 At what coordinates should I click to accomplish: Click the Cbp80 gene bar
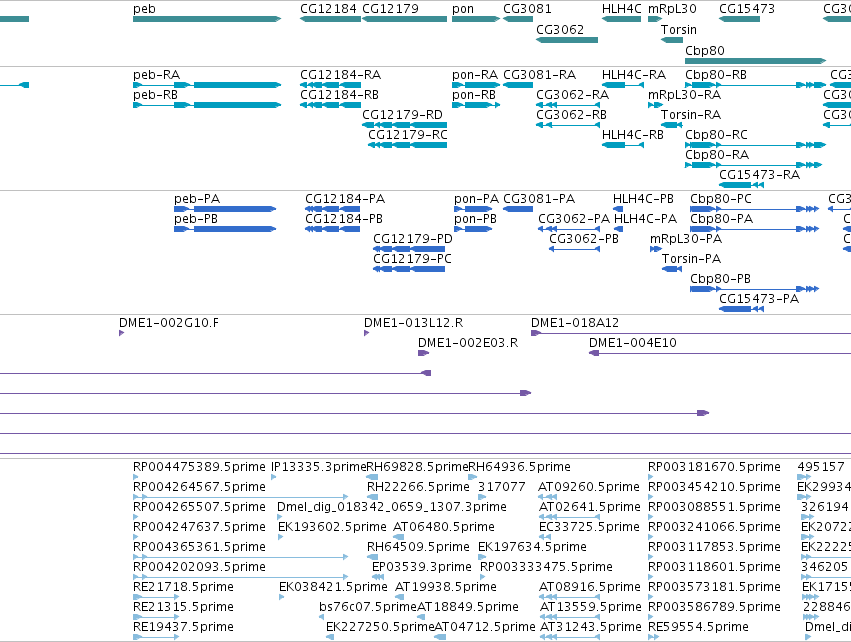[755, 61]
